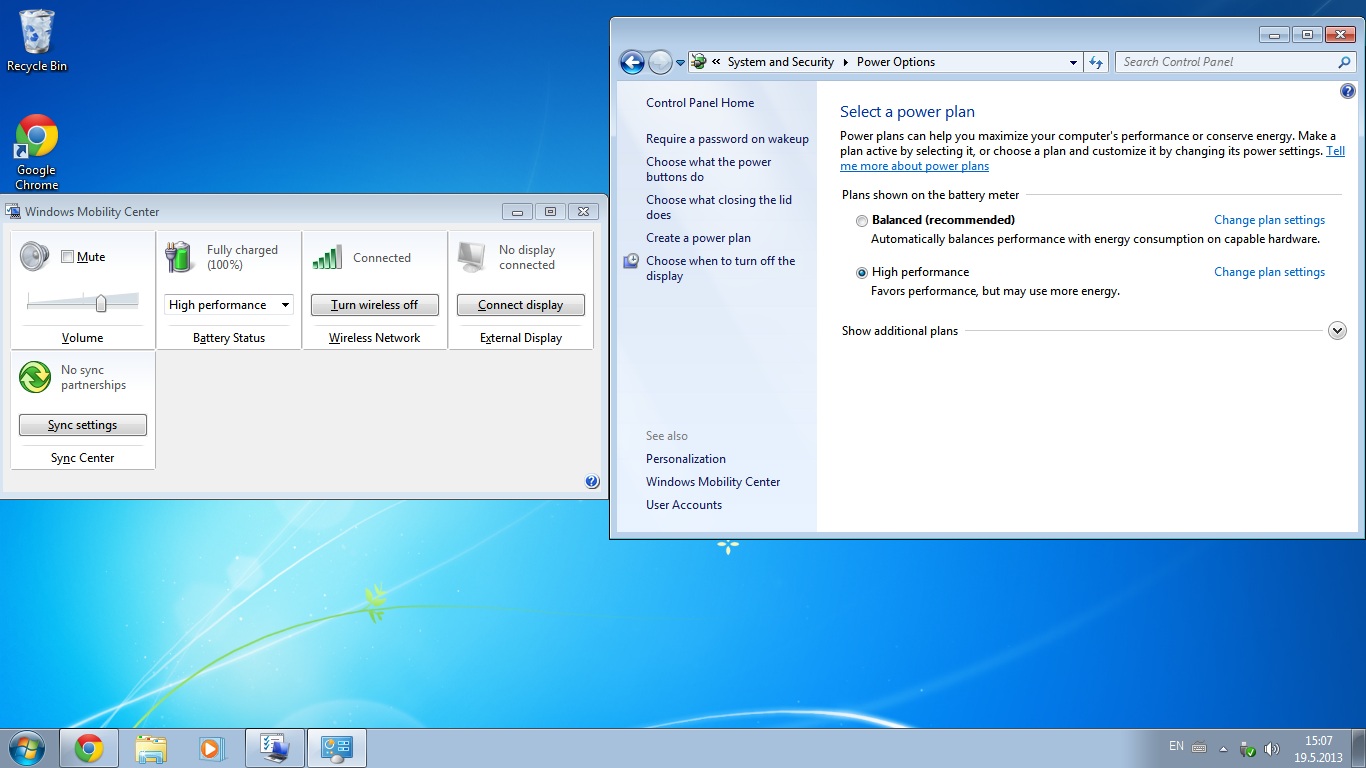
Task: Click Turn wireless off button
Action: point(375,305)
